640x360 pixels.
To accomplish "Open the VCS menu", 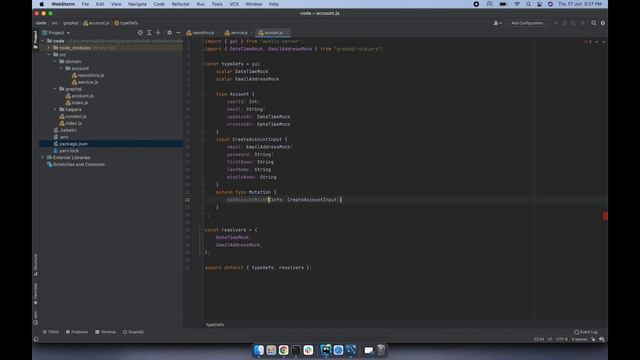I will [x=234, y=4].
